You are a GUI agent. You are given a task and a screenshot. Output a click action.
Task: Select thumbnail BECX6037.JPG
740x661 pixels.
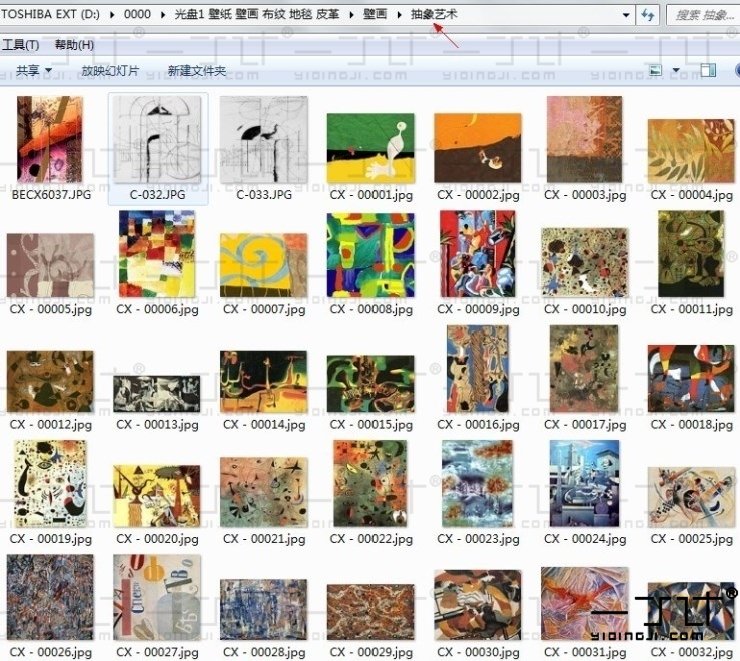click(50, 140)
